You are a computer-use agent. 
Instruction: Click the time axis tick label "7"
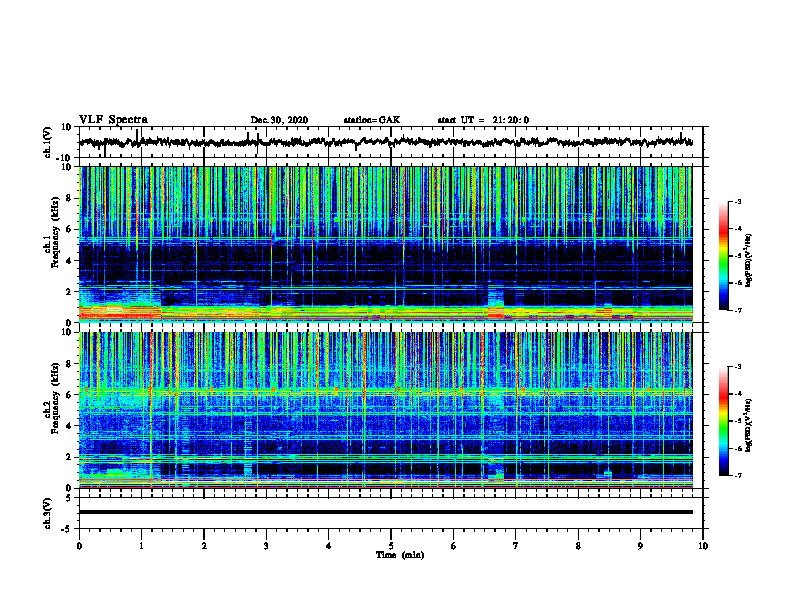tap(515, 546)
